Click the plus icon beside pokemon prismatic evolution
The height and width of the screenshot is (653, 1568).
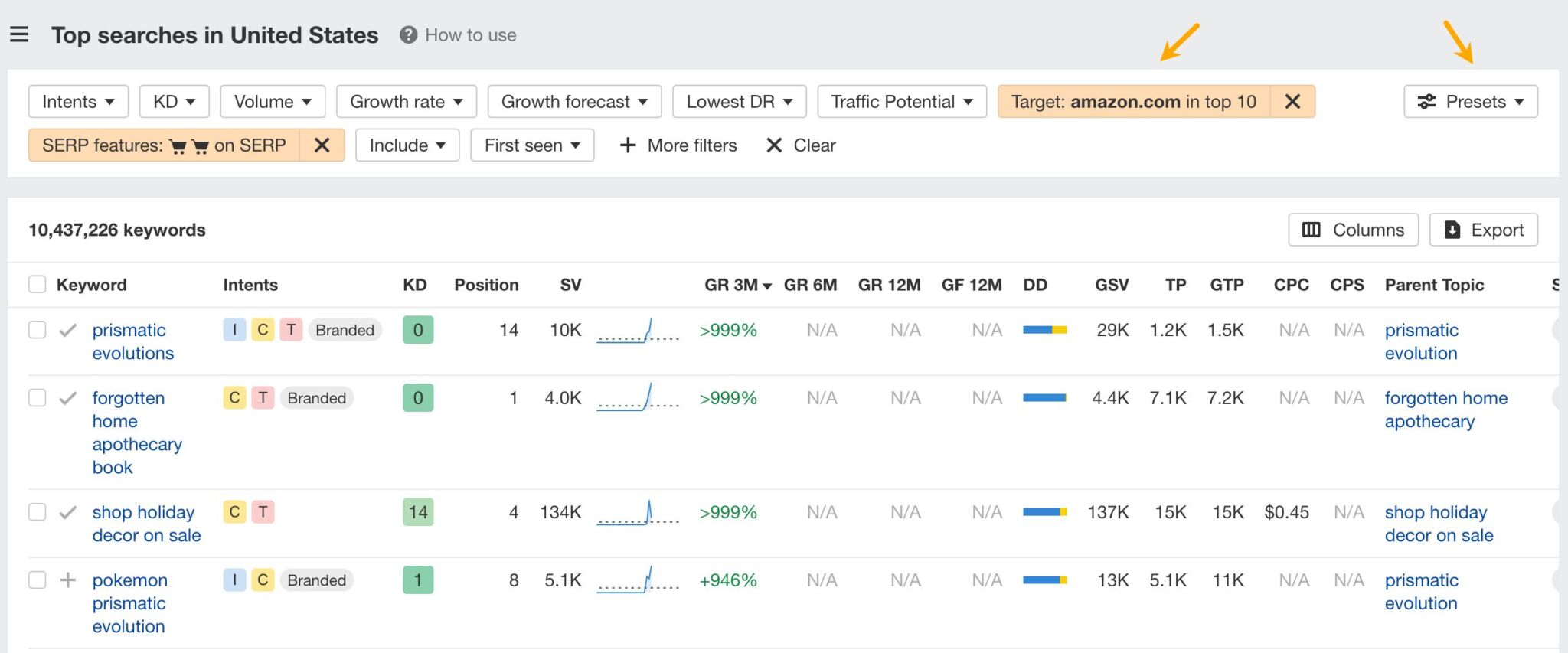coord(68,580)
